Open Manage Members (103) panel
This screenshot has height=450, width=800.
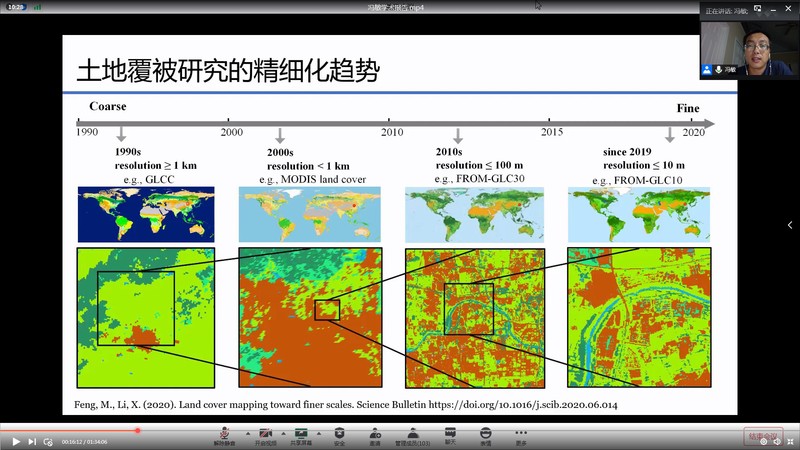[x=411, y=434]
